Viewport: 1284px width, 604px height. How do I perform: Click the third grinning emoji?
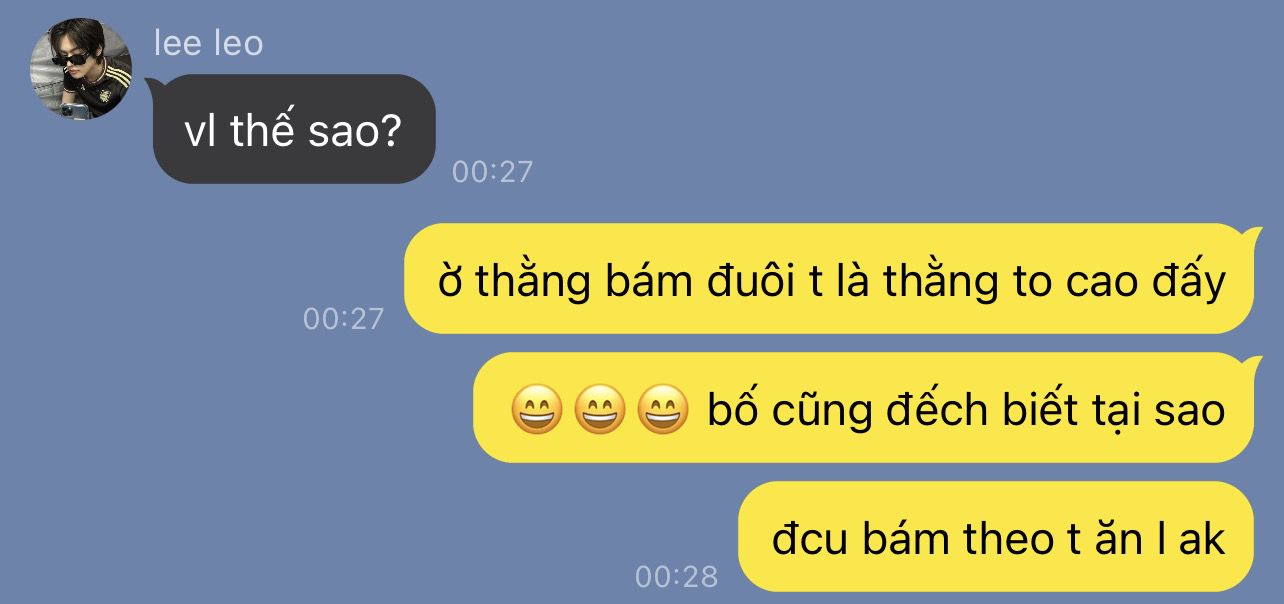pyautogui.click(x=664, y=411)
